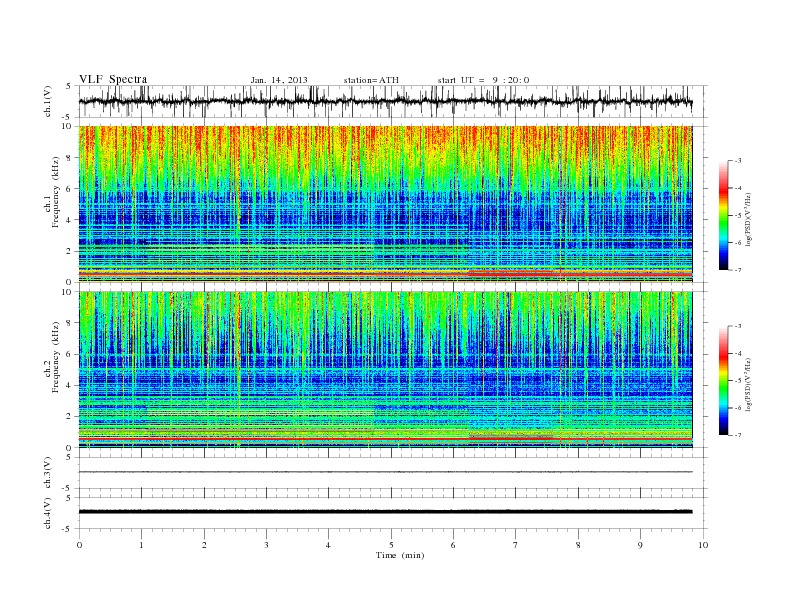Select the date text "Jan. 14, 2013"

tap(279, 80)
